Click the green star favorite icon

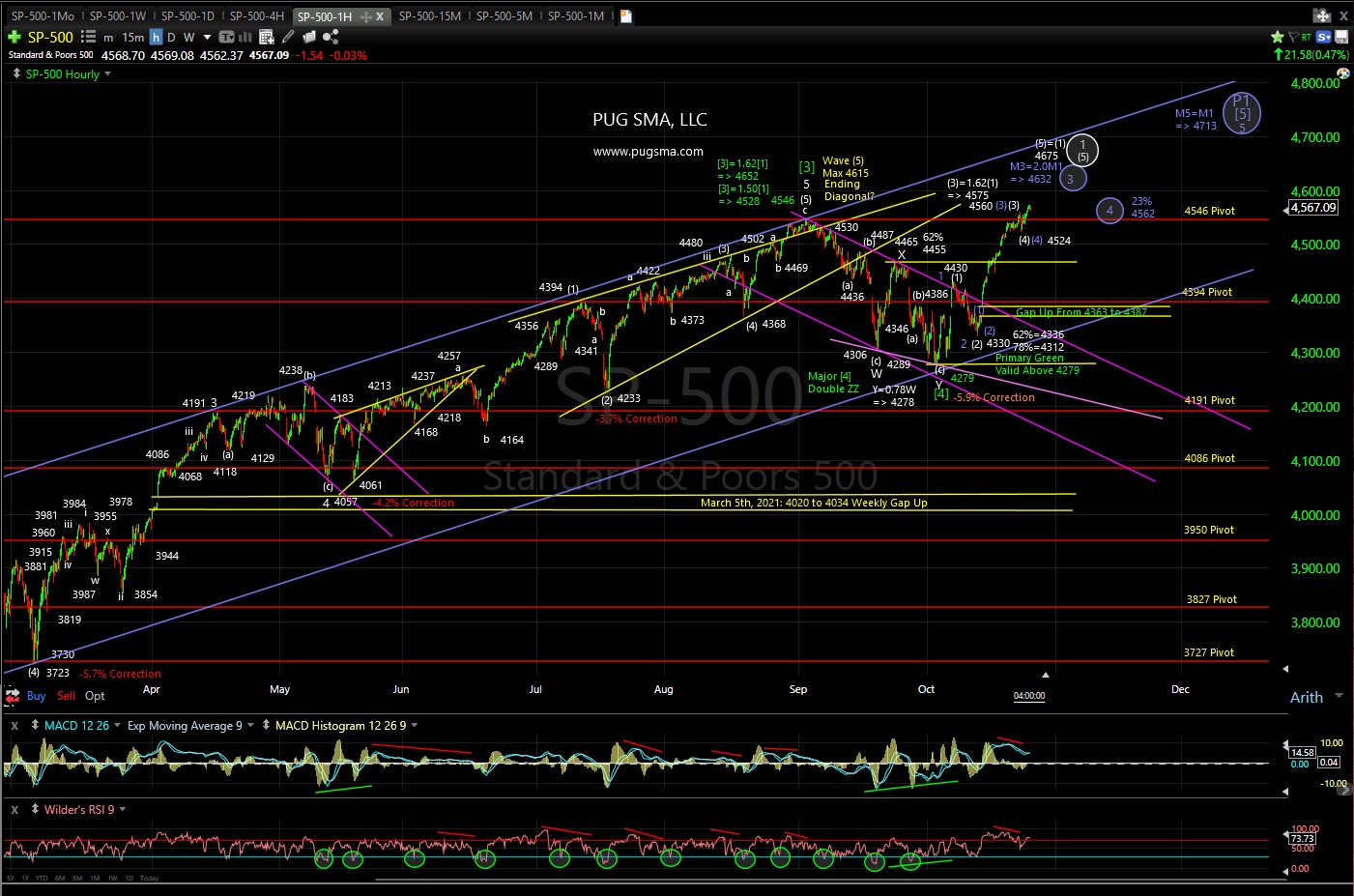[x=1278, y=37]
